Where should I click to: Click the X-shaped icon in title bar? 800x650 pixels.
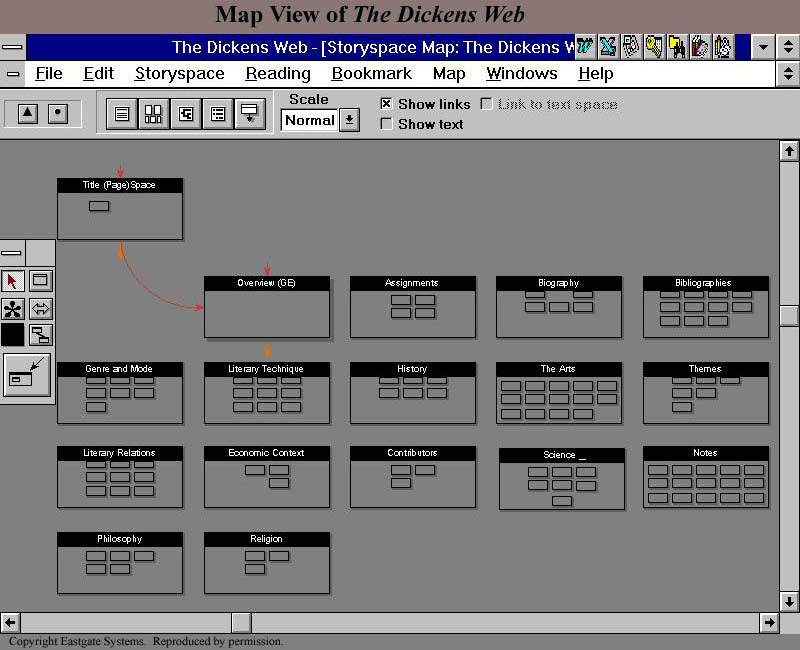pyautogui.click(x=608, y=47)
